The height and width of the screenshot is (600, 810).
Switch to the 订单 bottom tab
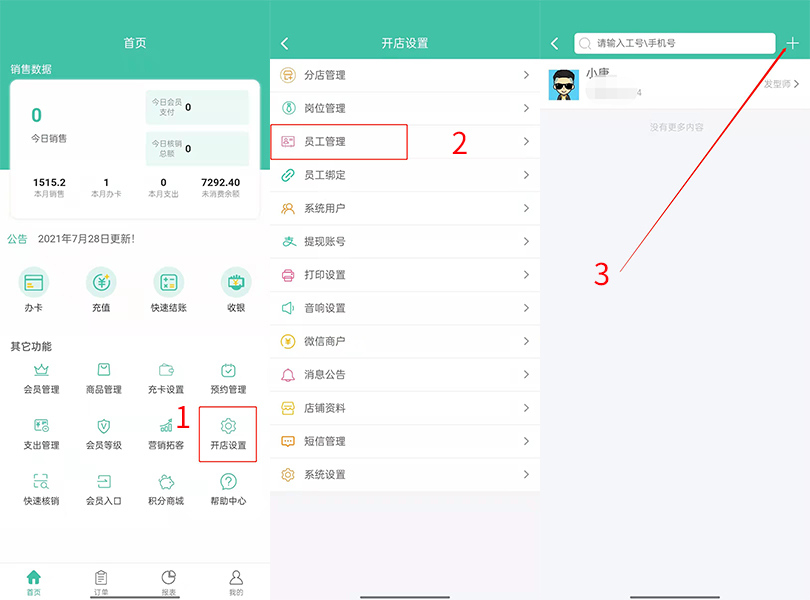tap(101, 582)
